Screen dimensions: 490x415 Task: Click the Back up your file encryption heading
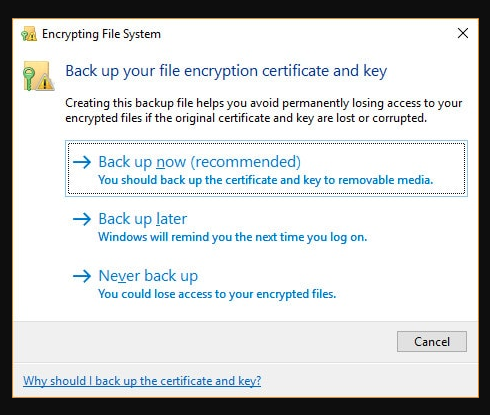(226, 71)
